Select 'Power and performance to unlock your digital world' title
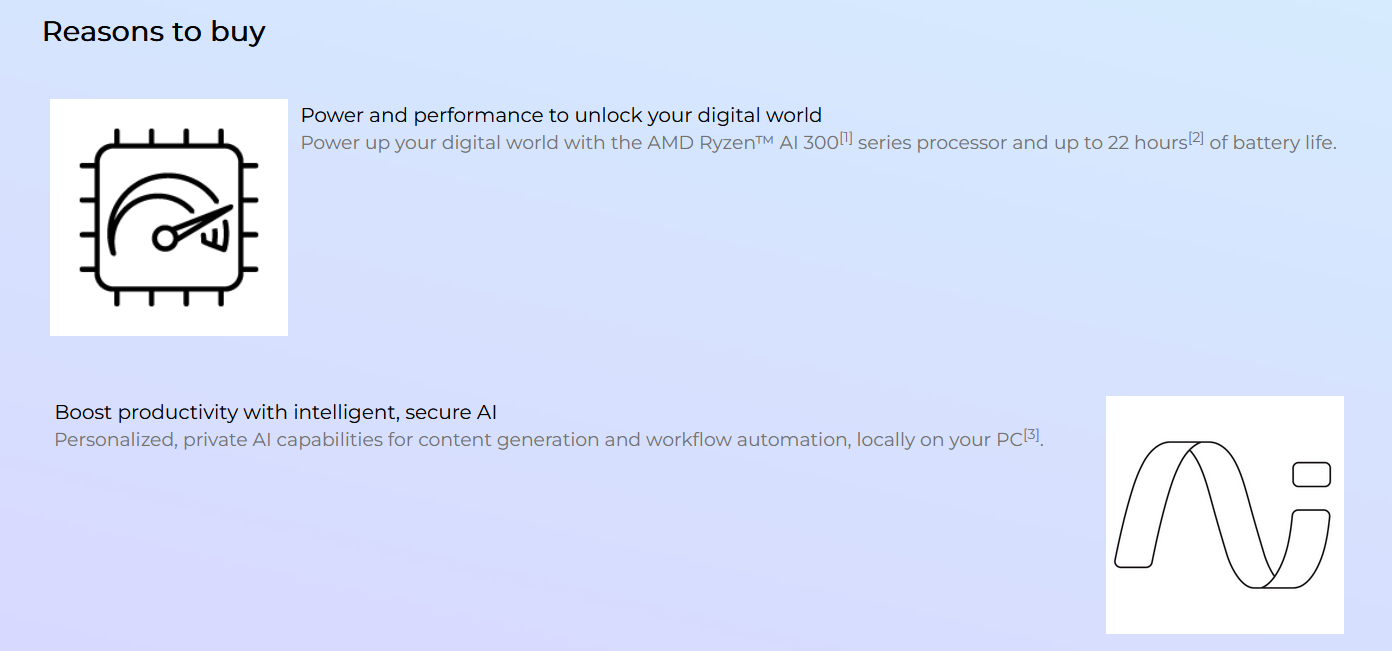 tap(561, 115)
